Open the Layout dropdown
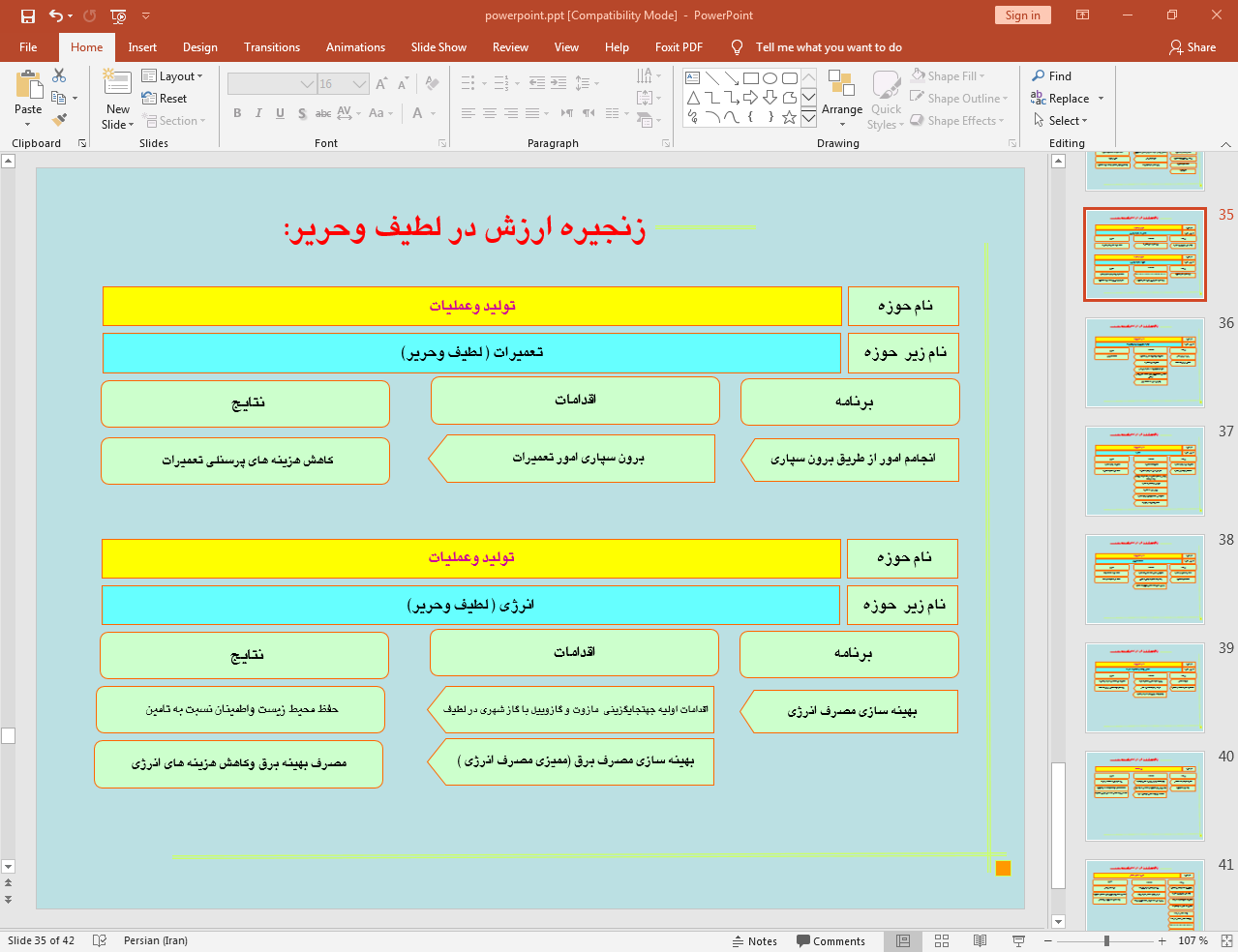The width and height of the screenshot is (1238, 952). [x=172, y=75]
